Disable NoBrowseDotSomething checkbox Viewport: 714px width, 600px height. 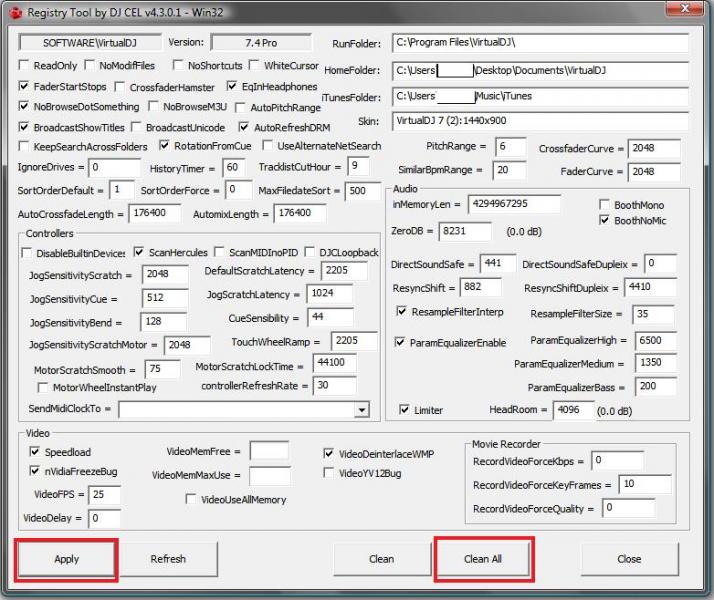tap(24, 106)
